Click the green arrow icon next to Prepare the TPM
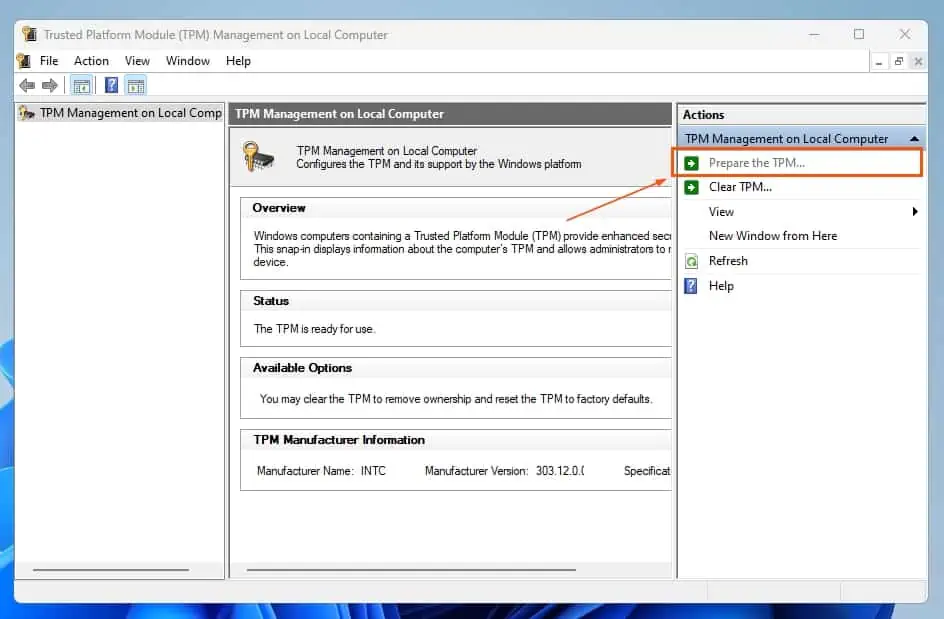 pyautogui.click(x=692, y=163)
